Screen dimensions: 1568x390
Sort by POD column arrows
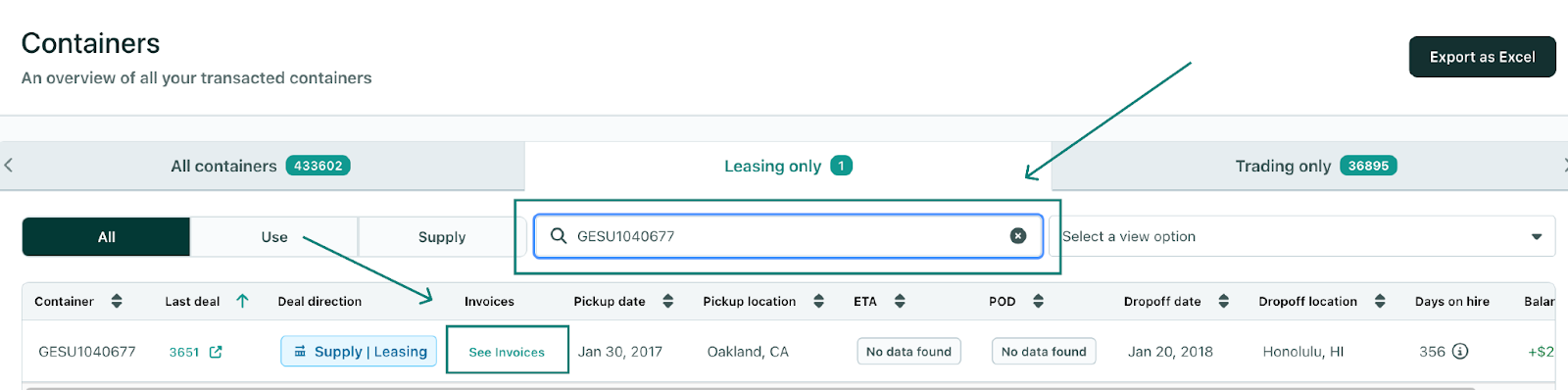click(1038, 301)
